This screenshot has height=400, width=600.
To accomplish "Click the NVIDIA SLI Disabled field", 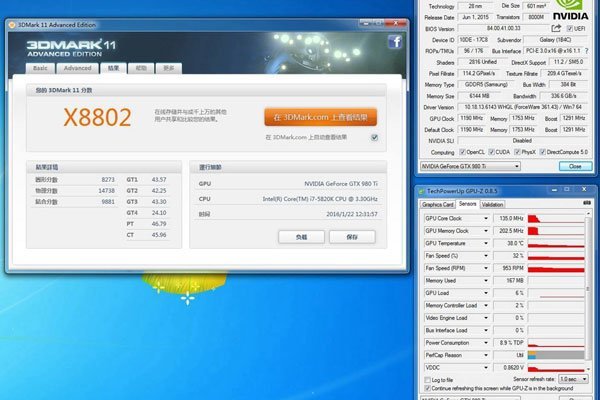I will pyautogui.click(x=523, y=140).
